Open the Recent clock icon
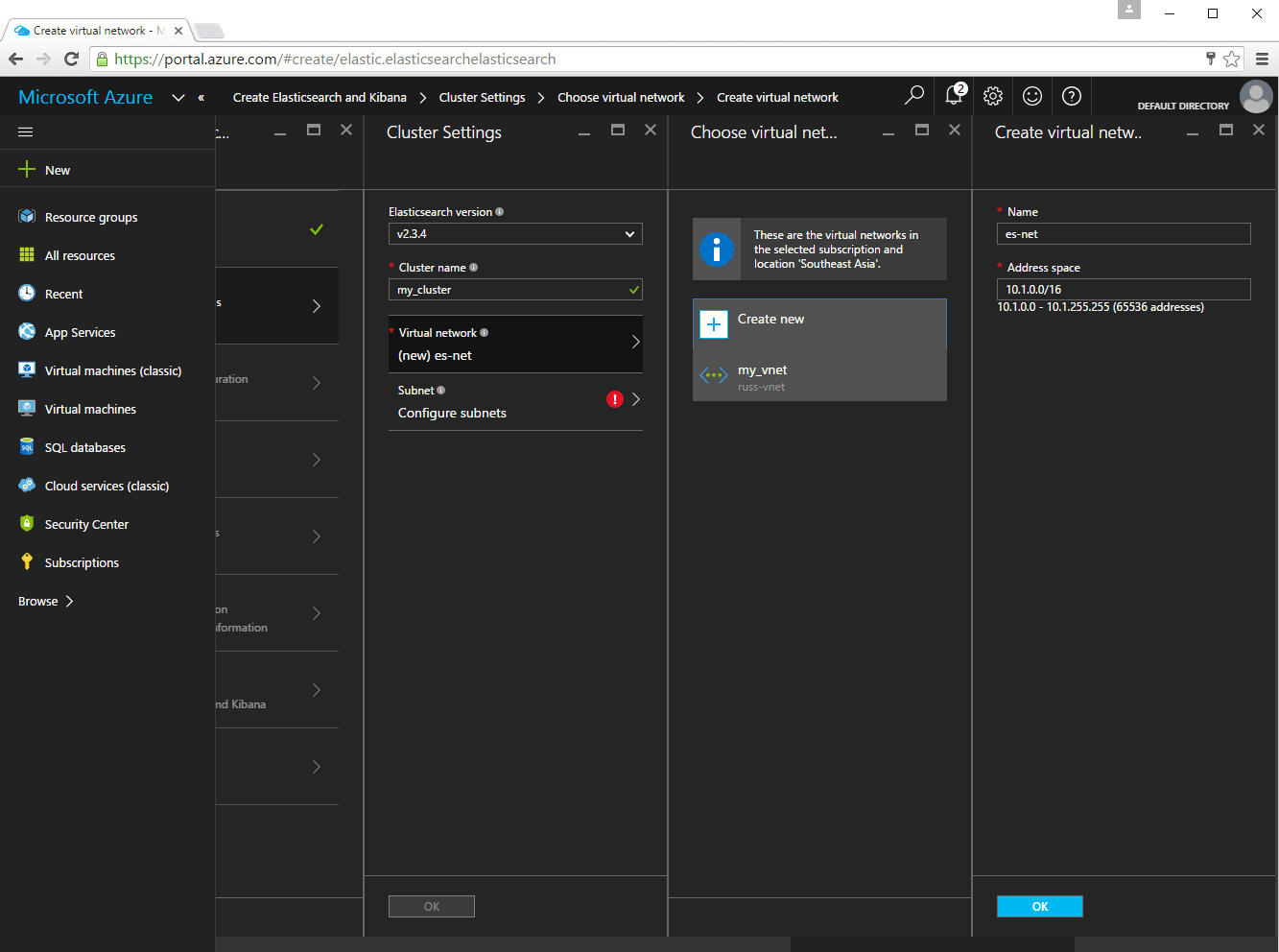 tap(27, 294)
